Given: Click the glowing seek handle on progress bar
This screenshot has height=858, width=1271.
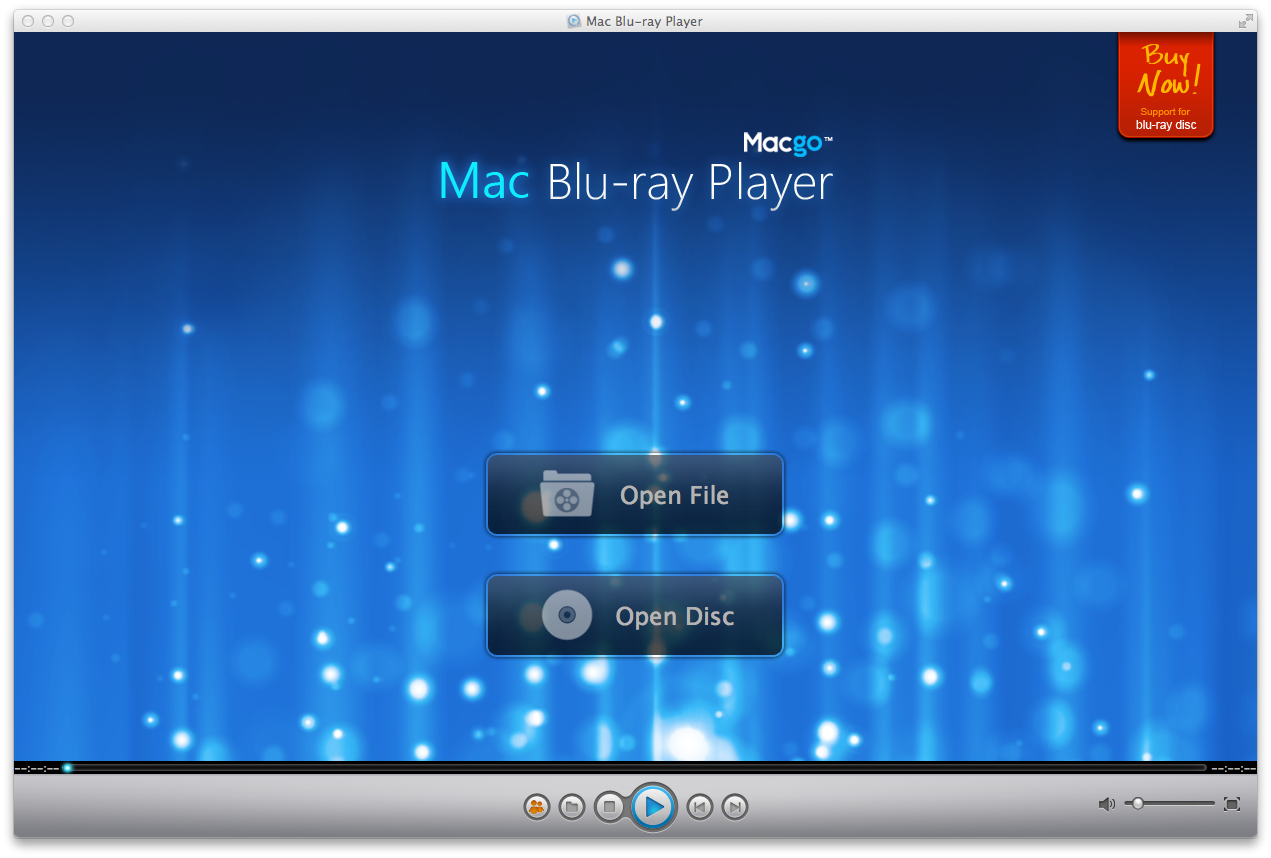Looking at the screenshot, I should (x=67, y=768).
